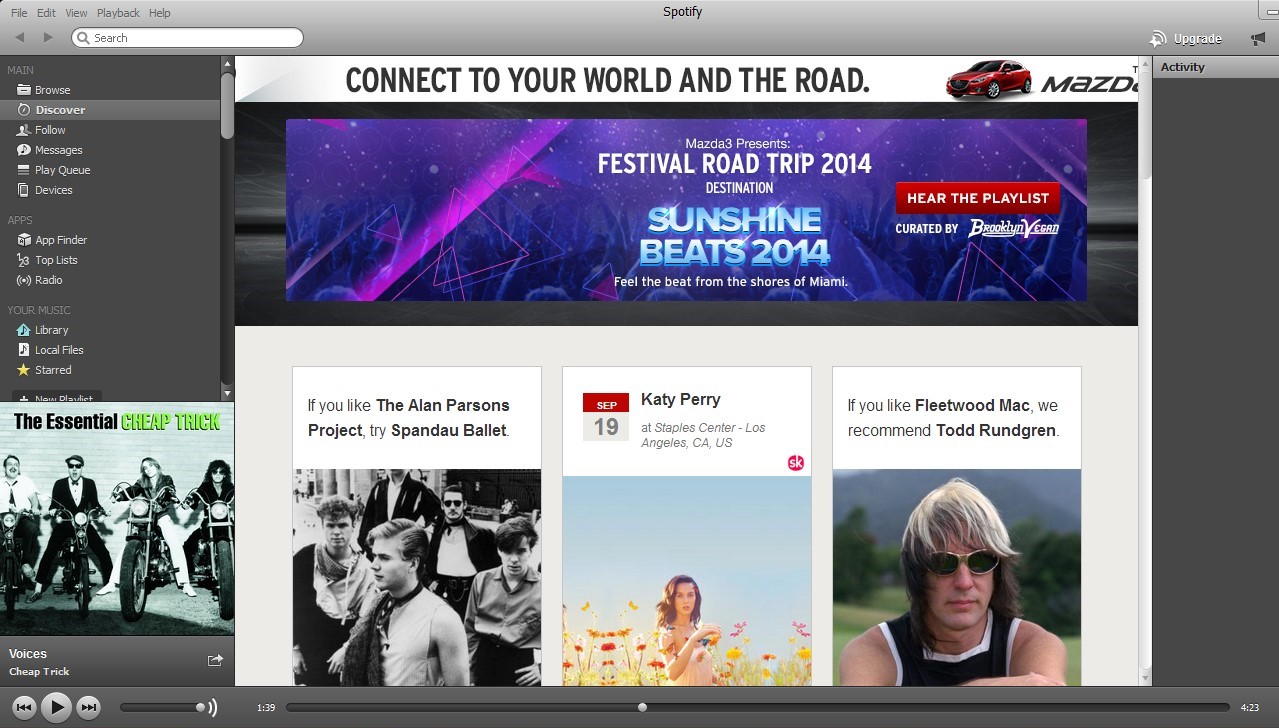Click the sidebar scrollbar up arrow
Image resolution: width=1279 pixels, height=728 pixels.
pos(227,64)
